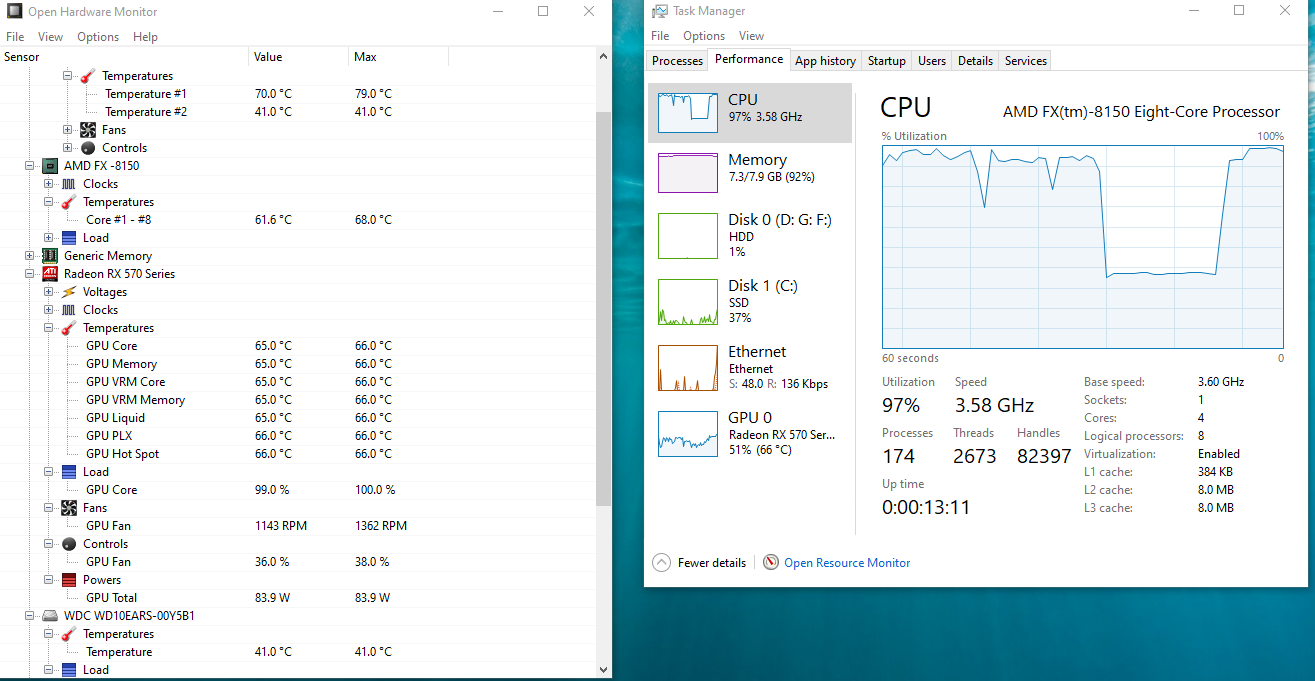Click the blue Load icon under Radeon RX 570

(69, 472)
